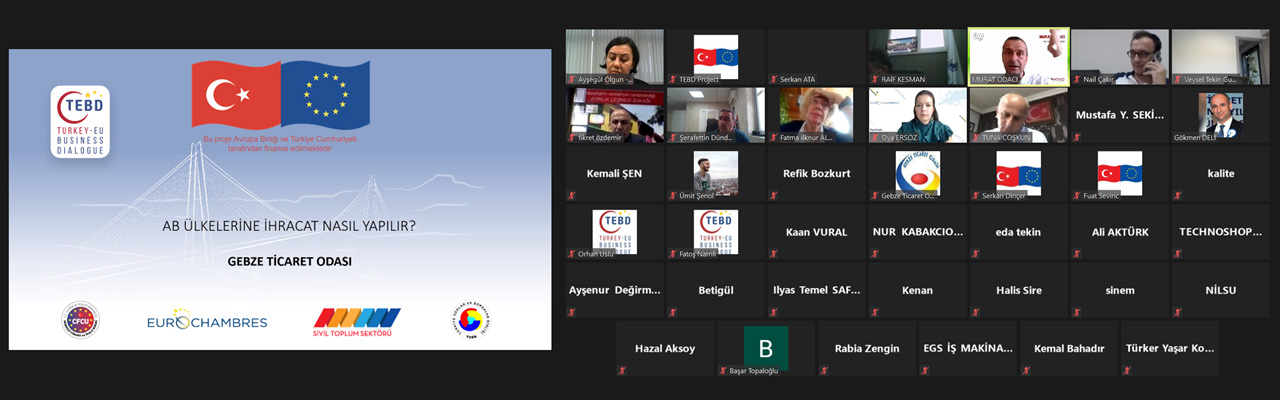Select Veysel Tekin's video tile
The width and height of the screenshot is (1280, 400).
pos(1220,57)
